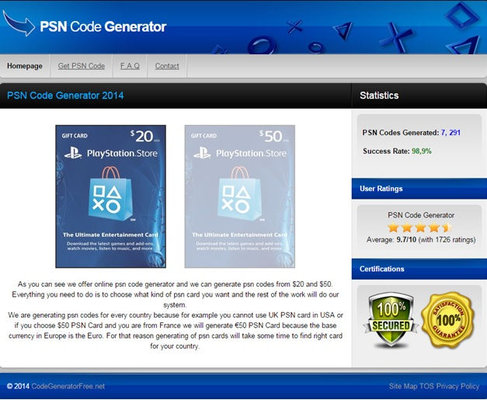The width and height of the screenshot is (487, 400).
Task: Open the Homepage tab
Action: [x=25, y=66]
